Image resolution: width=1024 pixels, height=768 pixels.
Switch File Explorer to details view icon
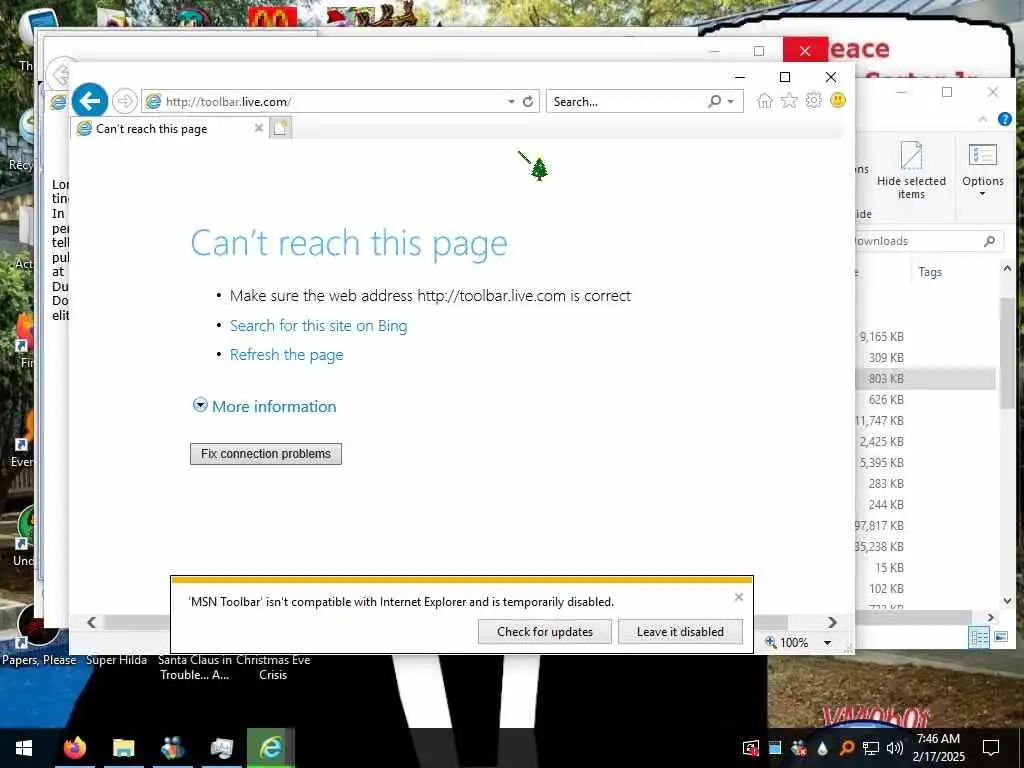coord(979,637)
